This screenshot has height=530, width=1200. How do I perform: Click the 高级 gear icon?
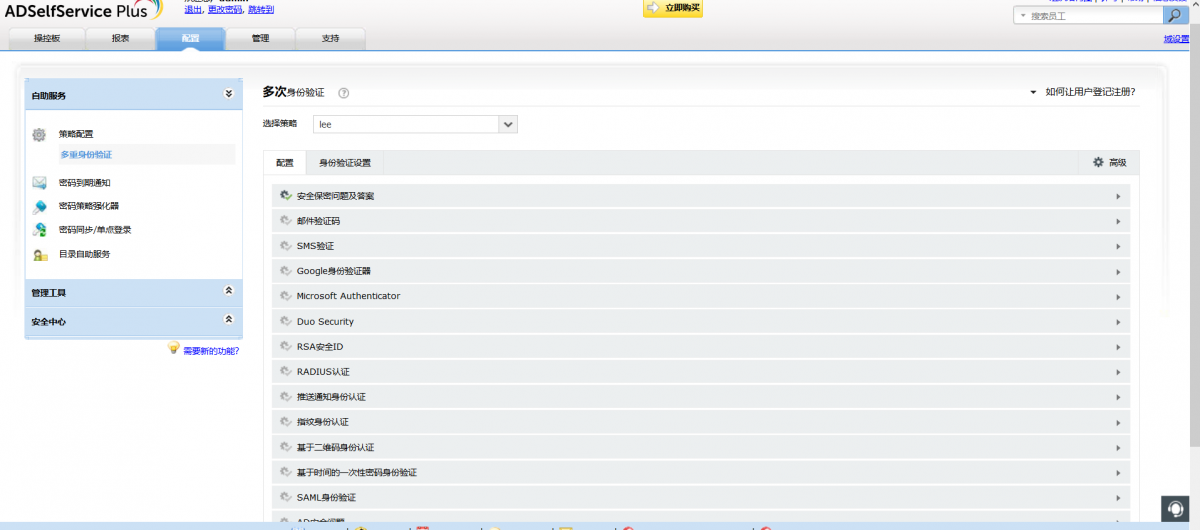[1098, 162]
